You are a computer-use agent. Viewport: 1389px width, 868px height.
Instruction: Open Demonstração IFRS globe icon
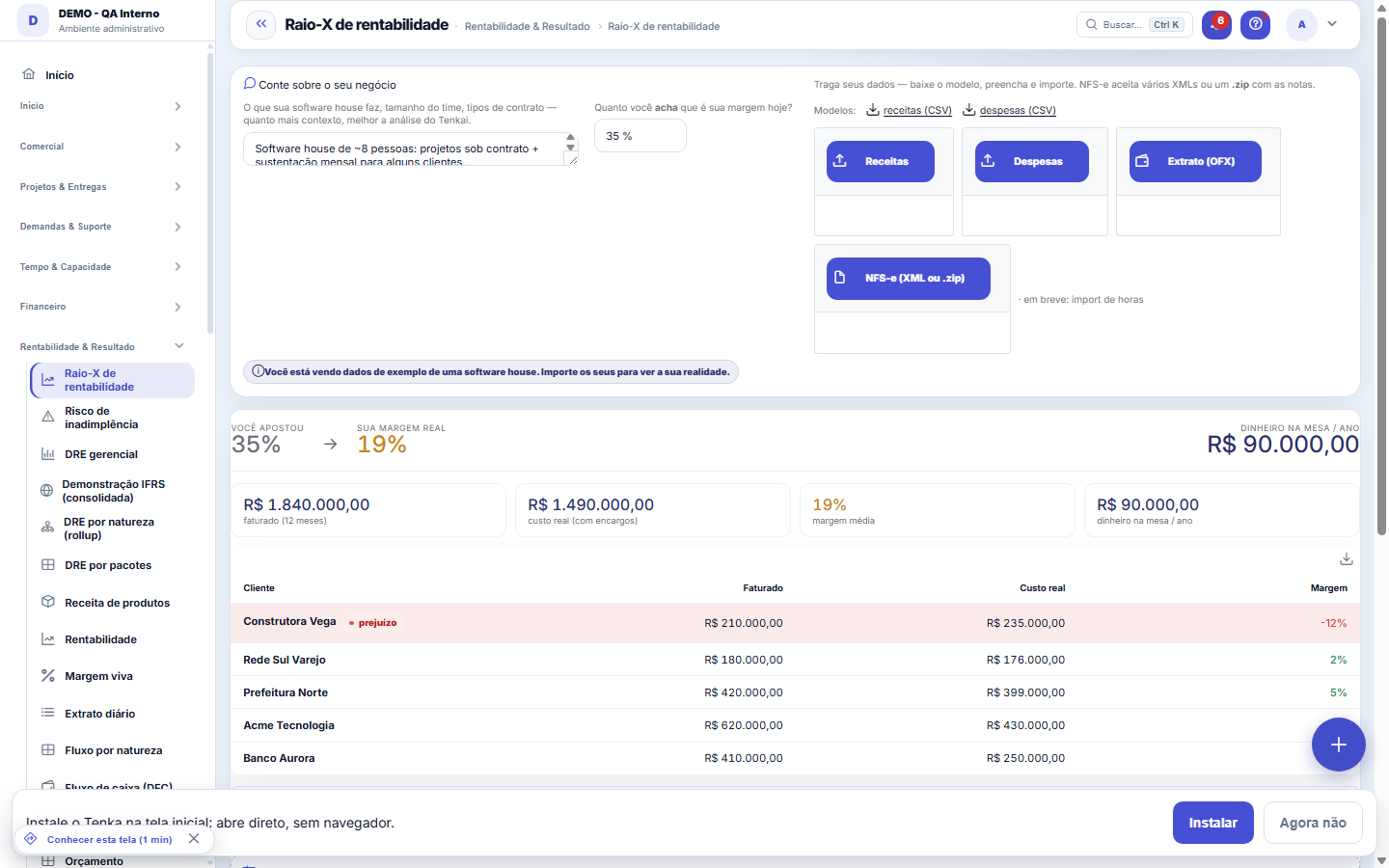(46, 491)
